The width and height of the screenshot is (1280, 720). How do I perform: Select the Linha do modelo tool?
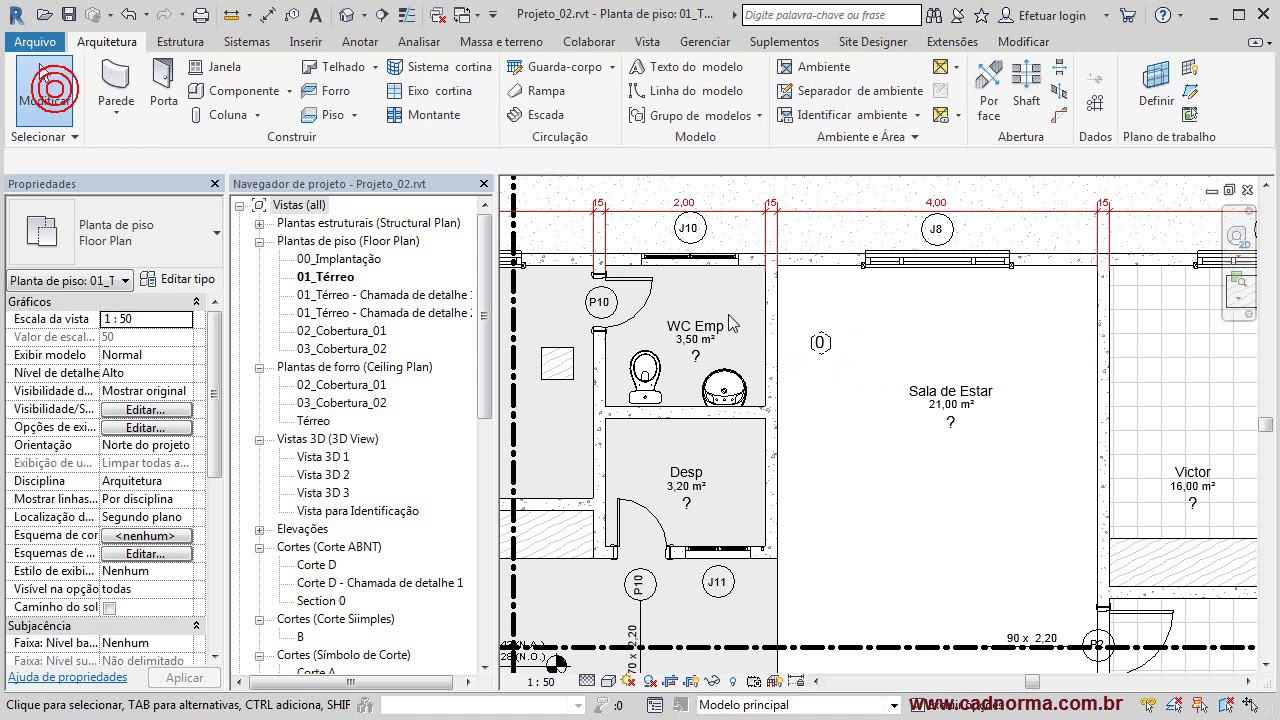click(x=686, y=91)
